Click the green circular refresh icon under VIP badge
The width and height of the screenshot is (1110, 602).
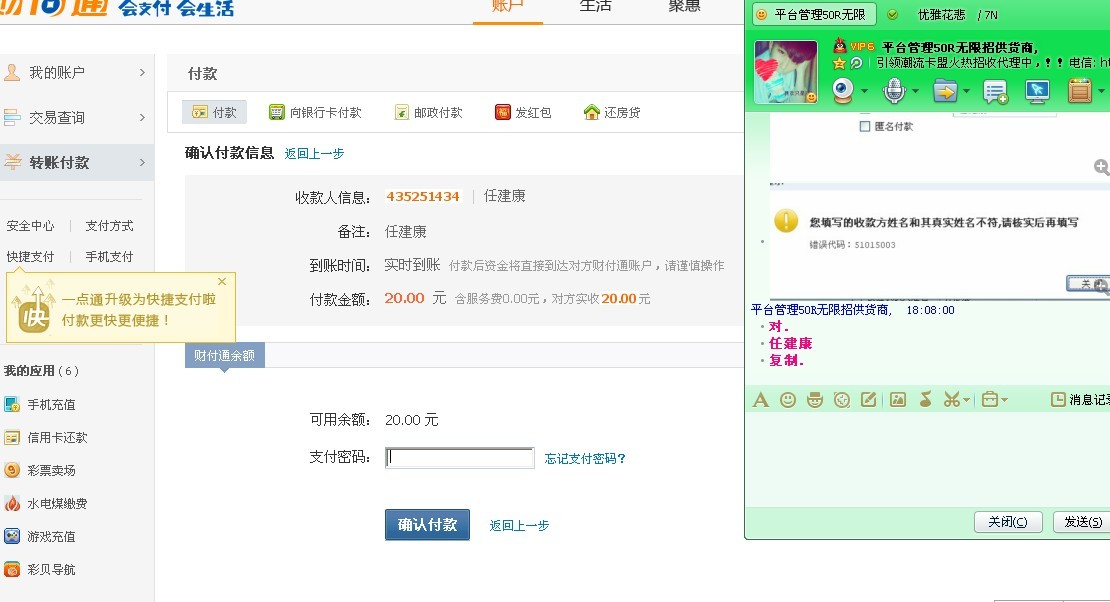856,63
